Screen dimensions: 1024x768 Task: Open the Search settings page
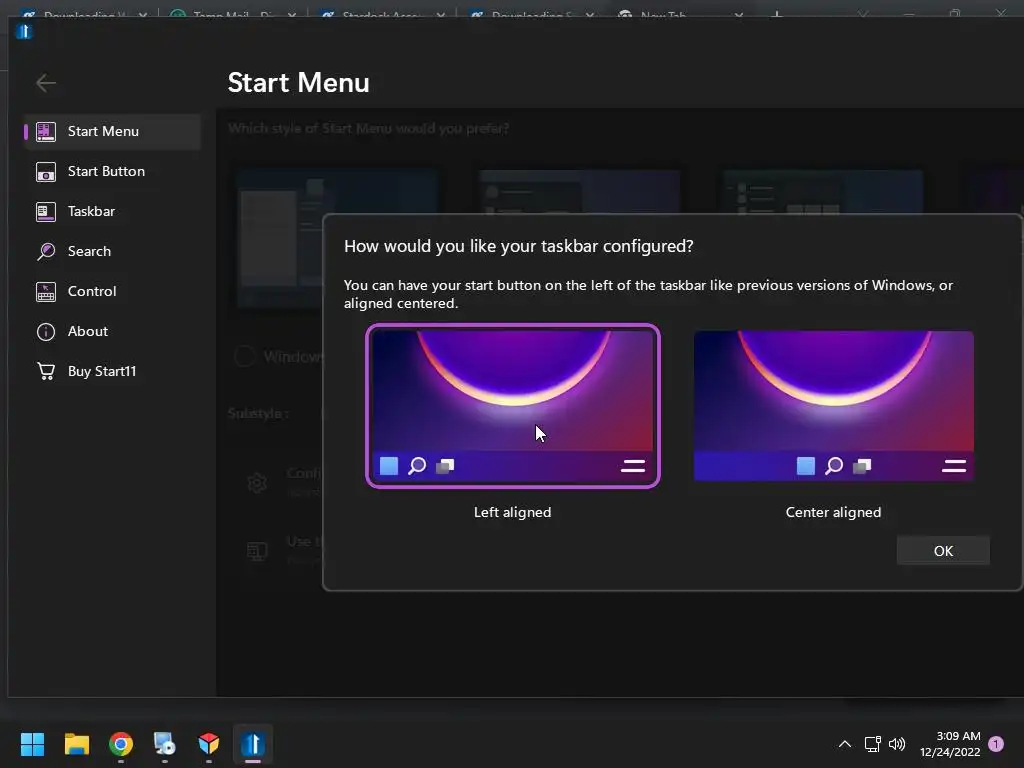click(112, 251)
